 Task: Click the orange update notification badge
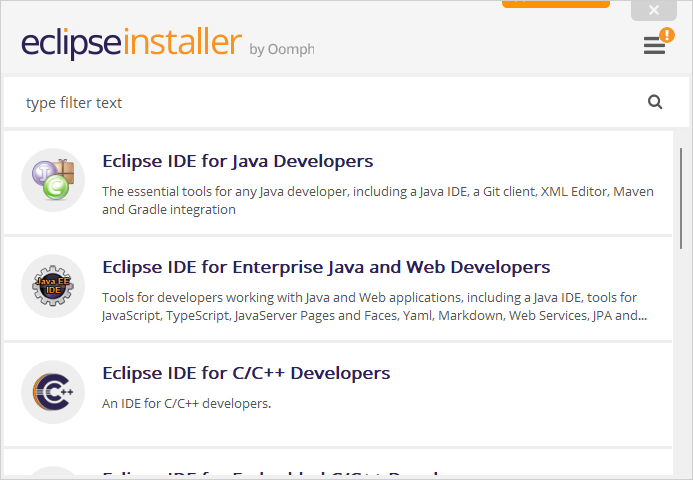coord(667,35)
